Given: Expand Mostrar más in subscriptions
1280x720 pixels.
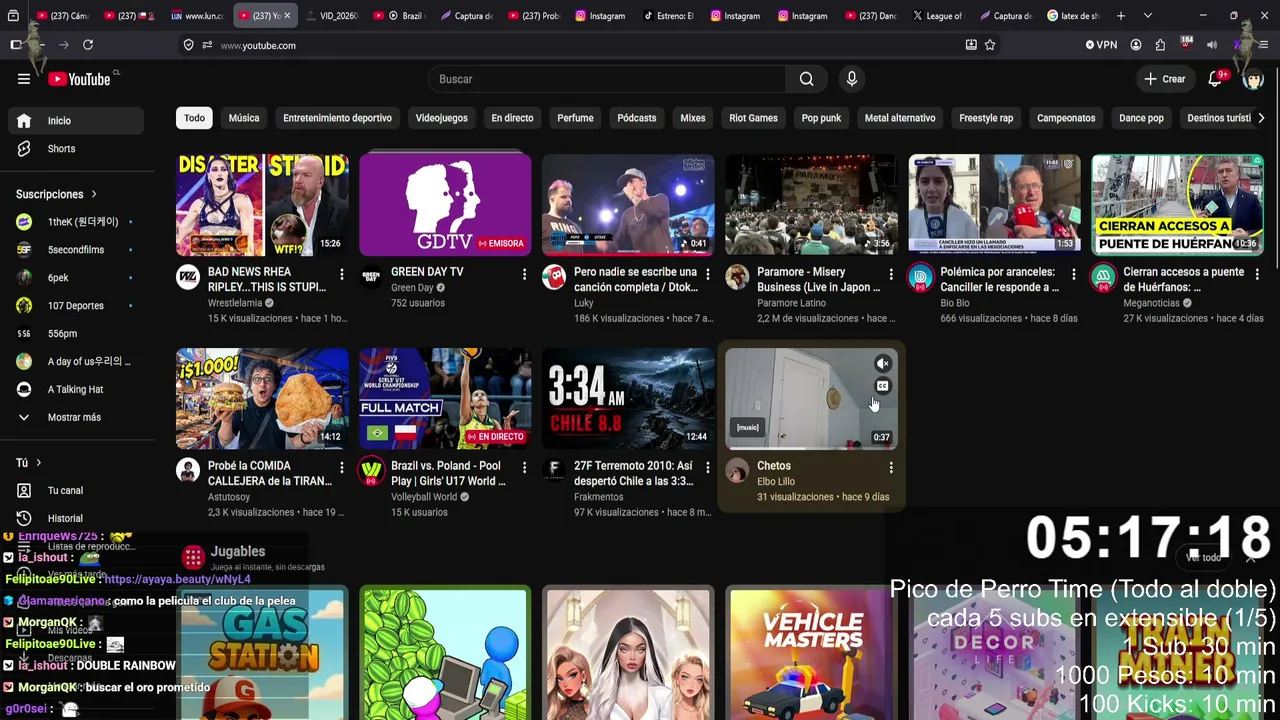Looking at the screenshot, I should tap(76, 417).
